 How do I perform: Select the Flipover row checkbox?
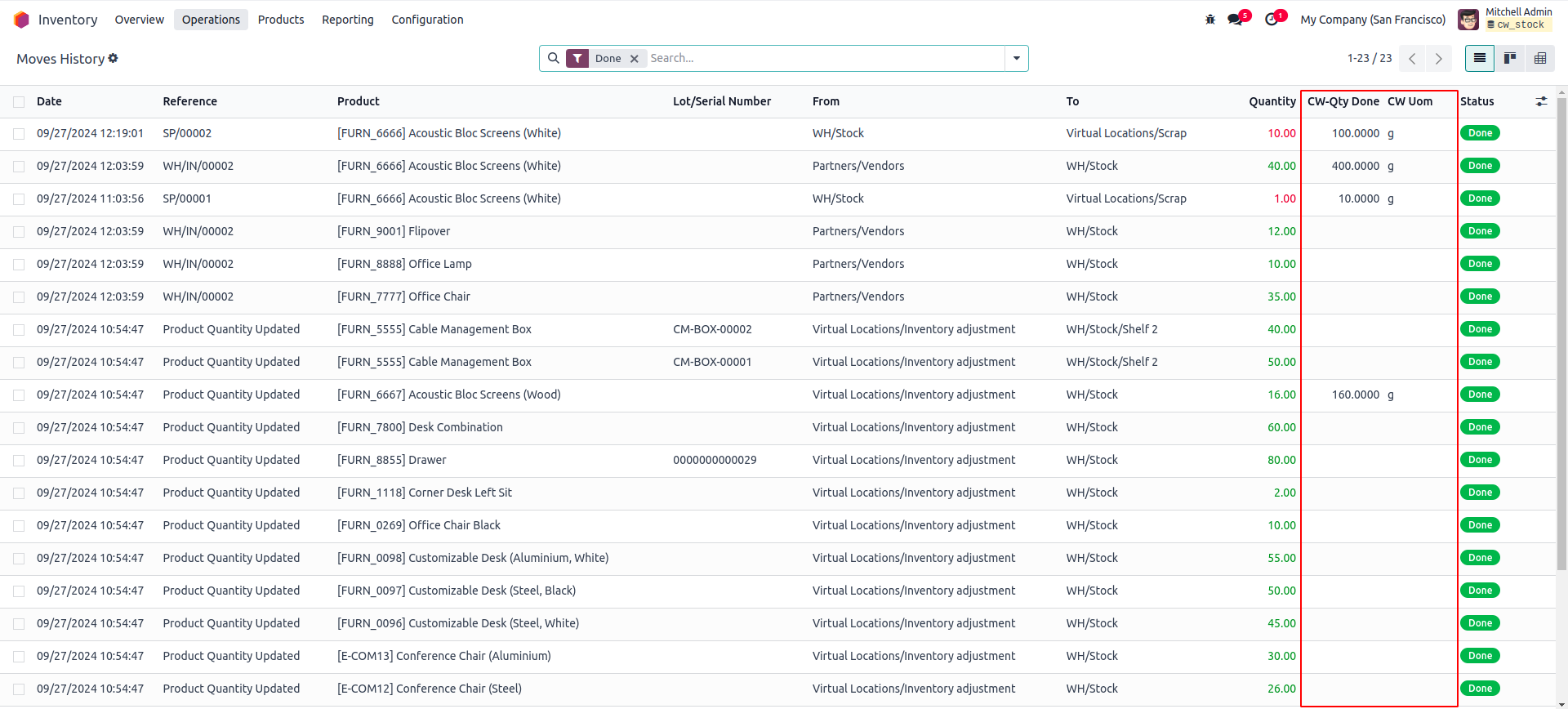[x=19, y=232]
